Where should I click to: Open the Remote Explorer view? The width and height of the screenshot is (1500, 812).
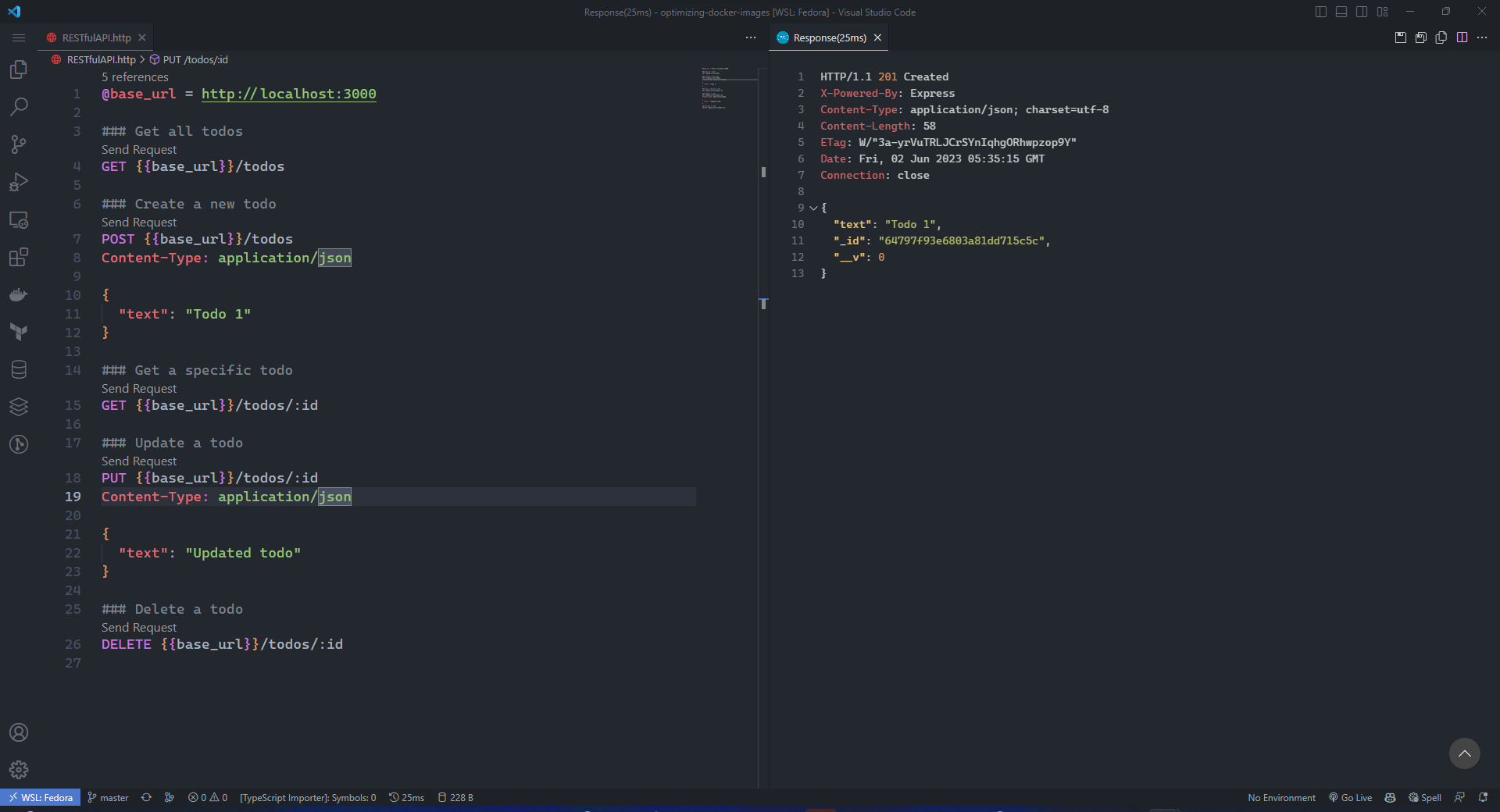[x=19, y=219]
